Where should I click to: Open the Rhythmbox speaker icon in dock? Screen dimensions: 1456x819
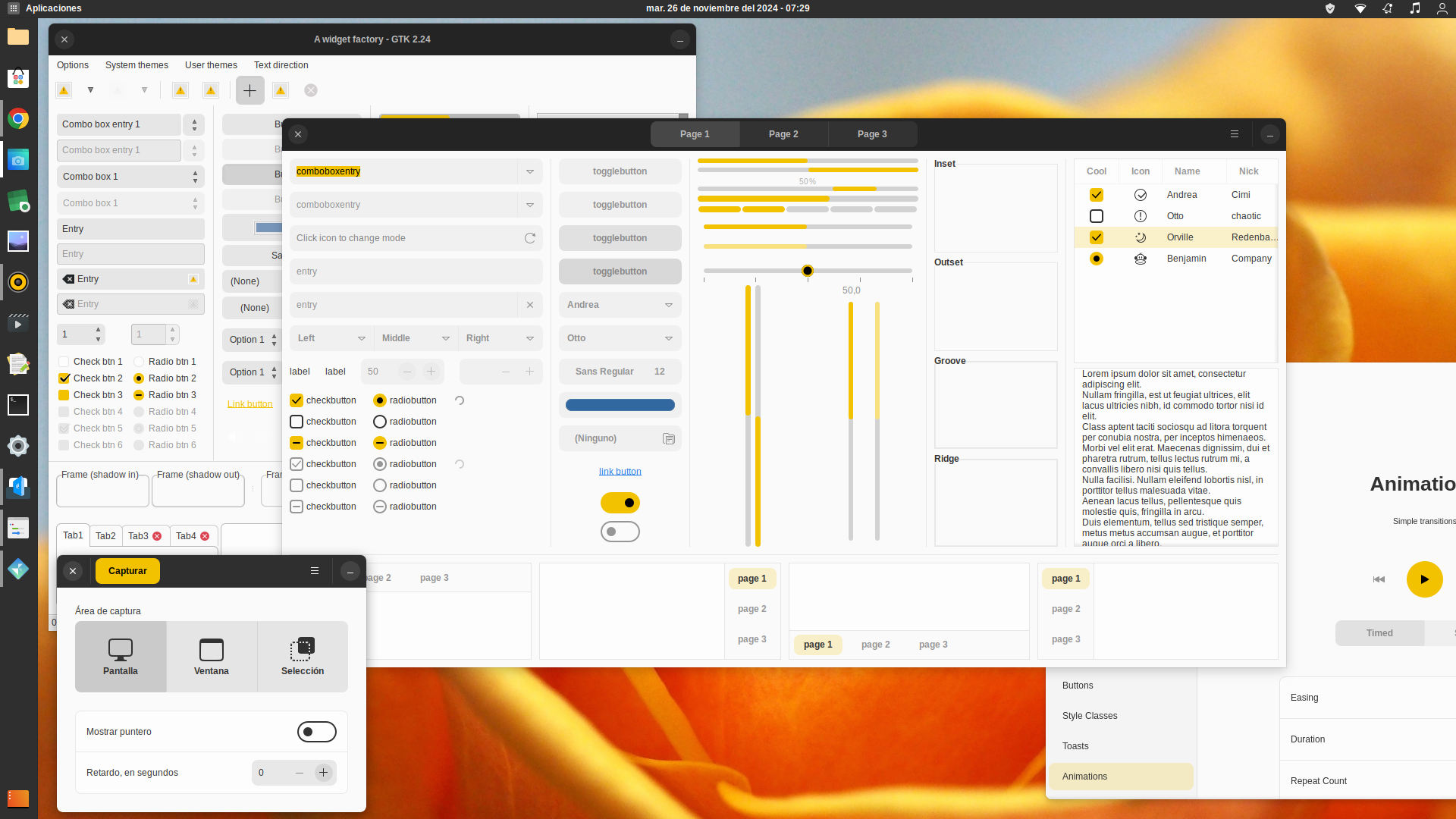[x=18, y=282]
